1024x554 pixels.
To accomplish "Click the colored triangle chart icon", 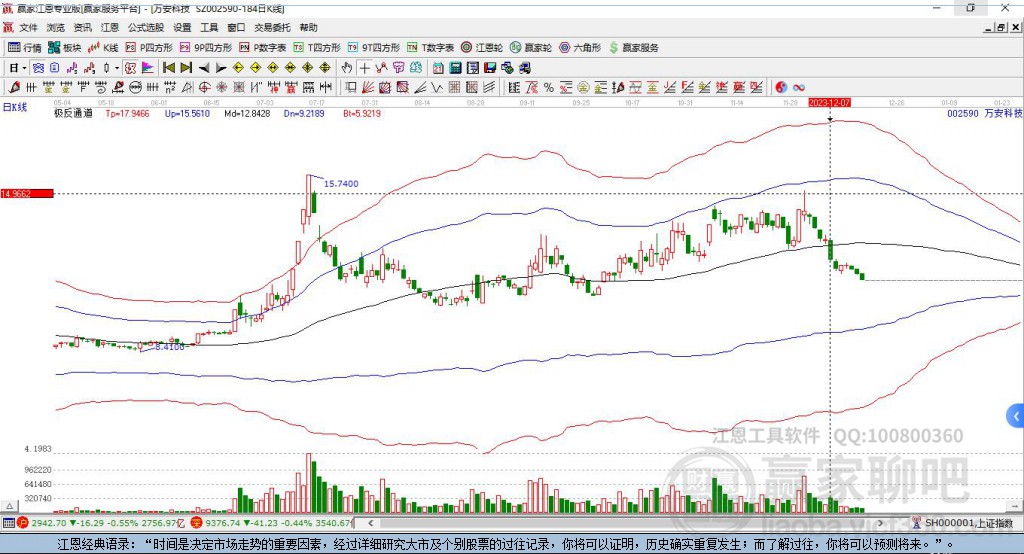I will (x=148, y=68).
